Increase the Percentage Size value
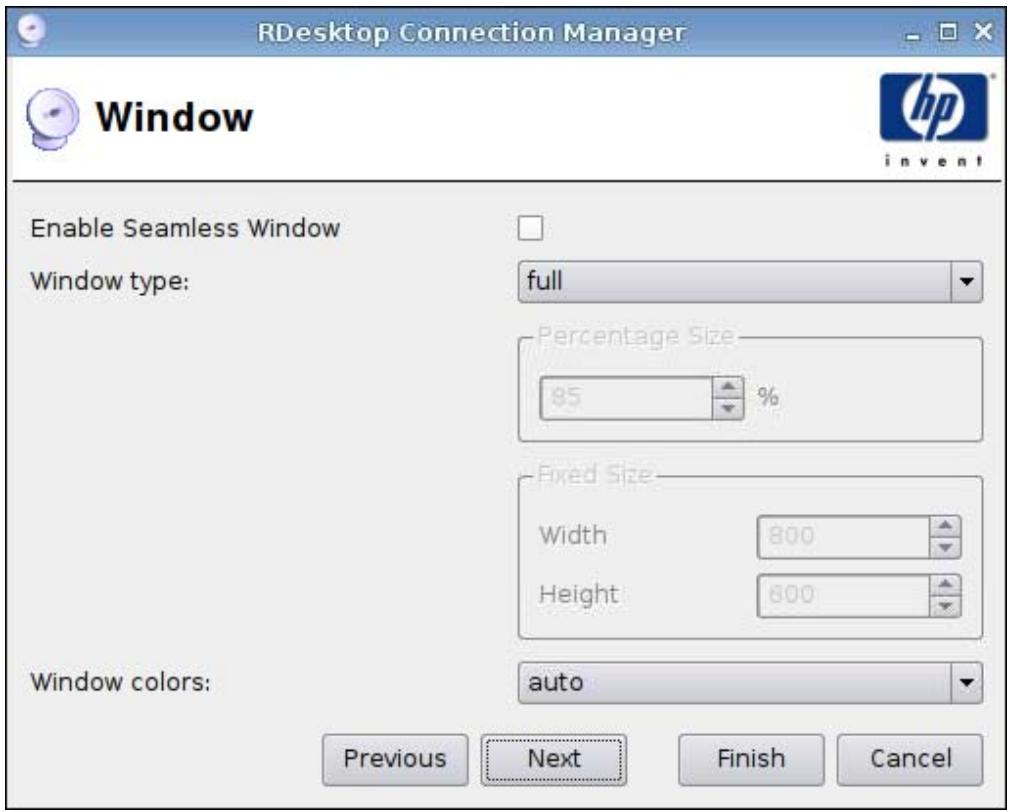The width and height of the screenshot is (1012, 812). click(x=728, y=387)
